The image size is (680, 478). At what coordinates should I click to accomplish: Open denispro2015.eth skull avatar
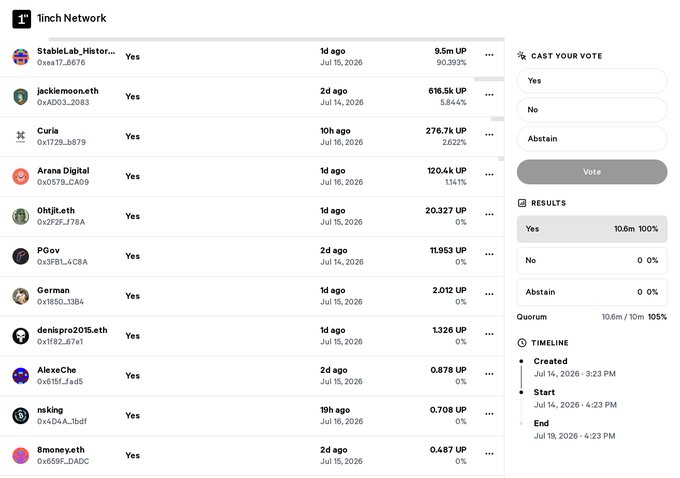[x=20, y=336]
